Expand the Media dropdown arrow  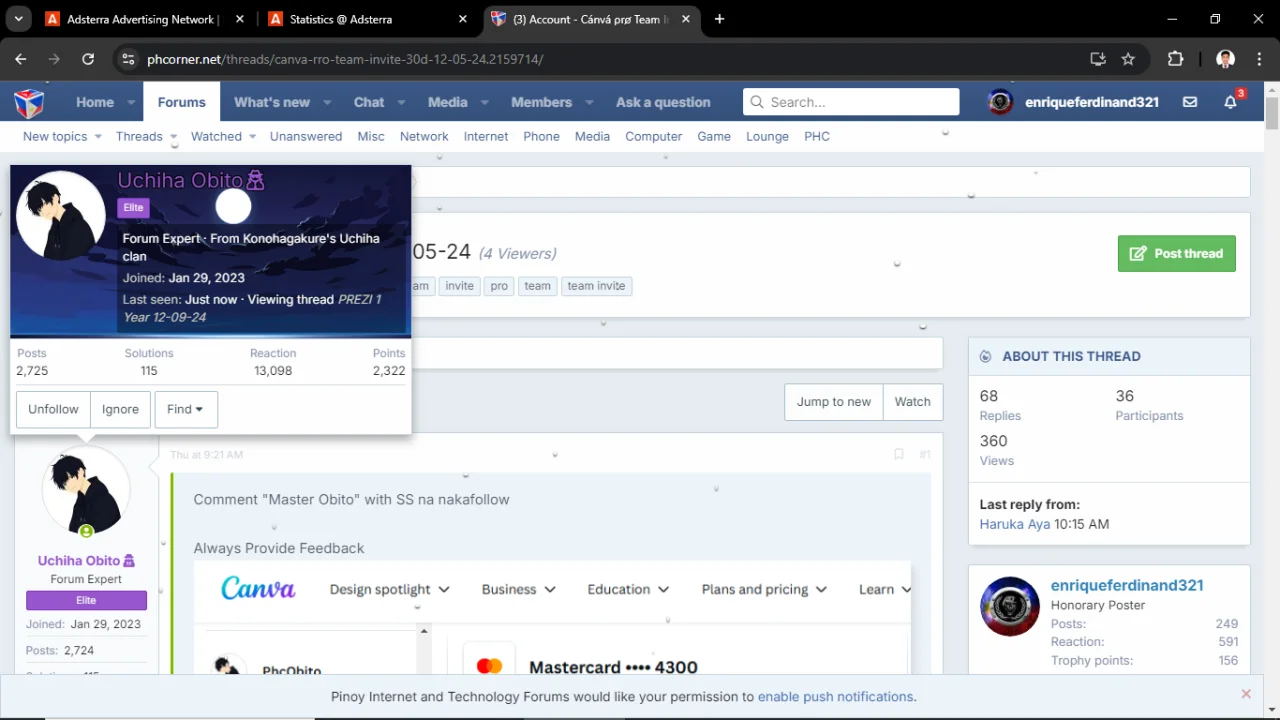click(x=484, y=102)
